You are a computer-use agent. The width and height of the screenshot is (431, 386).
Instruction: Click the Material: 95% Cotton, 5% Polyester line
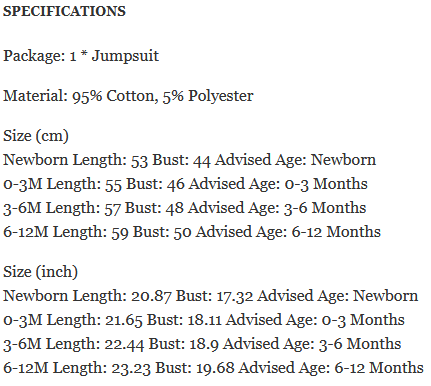coord(128,96)
